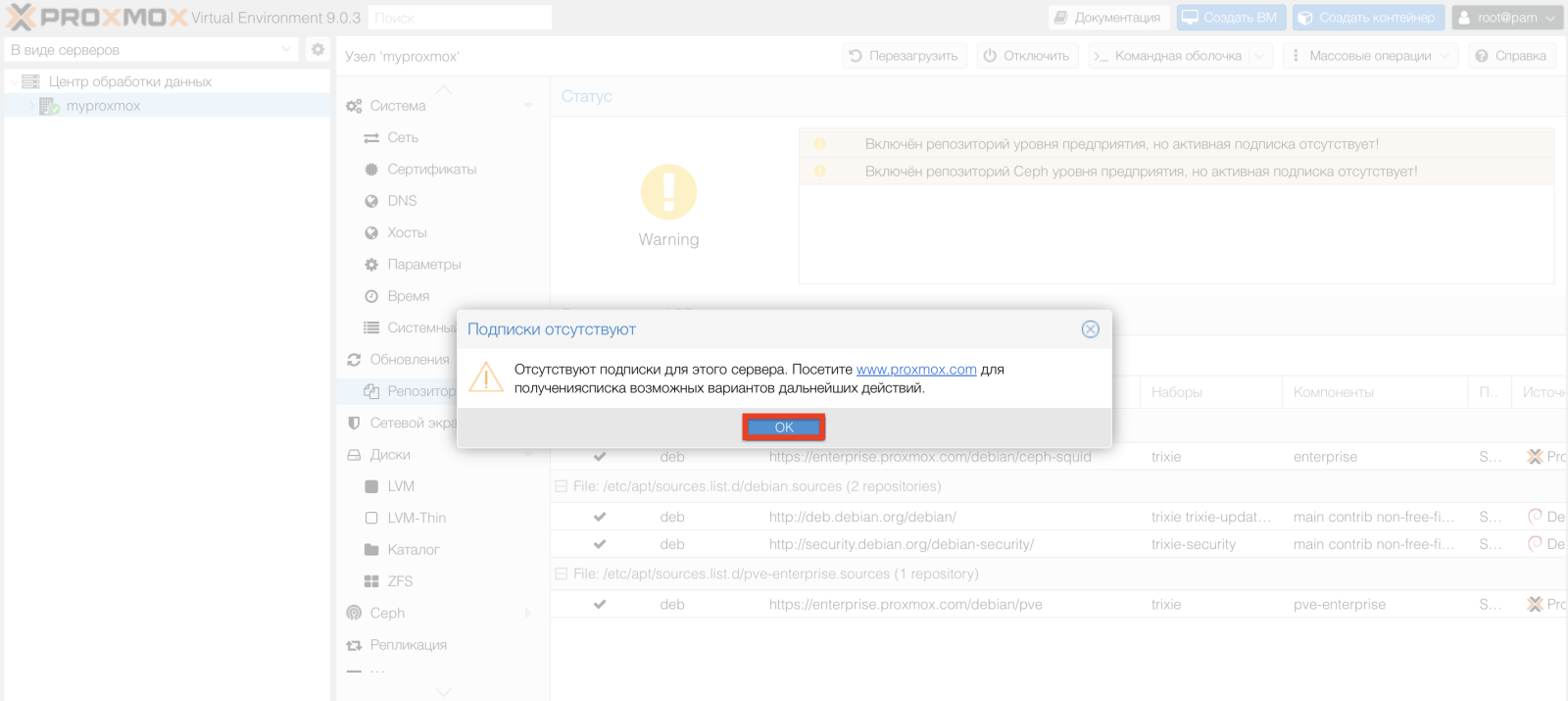
Task: Open the Документация button
Action: coord(1107,18)
